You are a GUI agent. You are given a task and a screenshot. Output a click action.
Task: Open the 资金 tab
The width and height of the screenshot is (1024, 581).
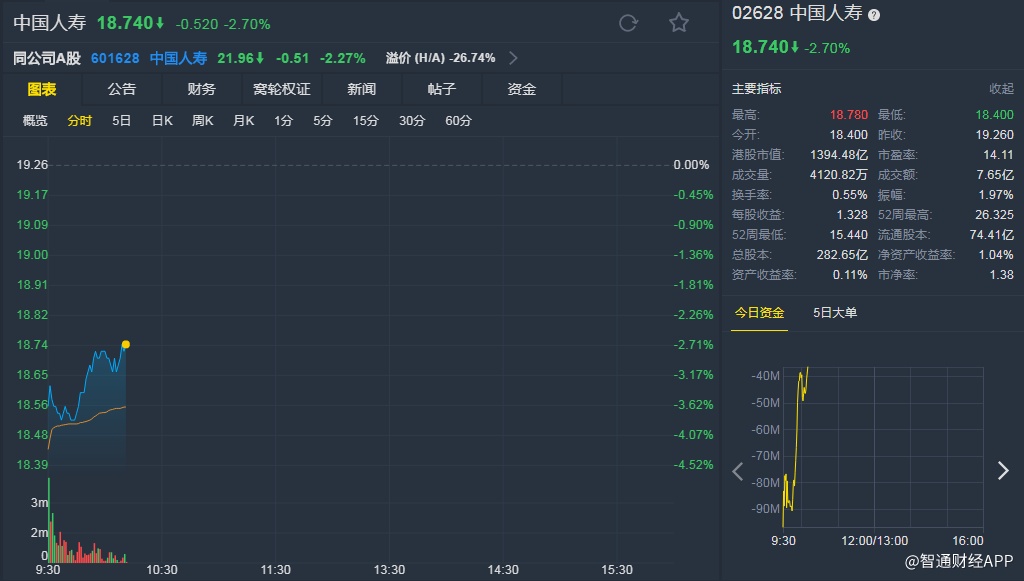tap(522, 89)
